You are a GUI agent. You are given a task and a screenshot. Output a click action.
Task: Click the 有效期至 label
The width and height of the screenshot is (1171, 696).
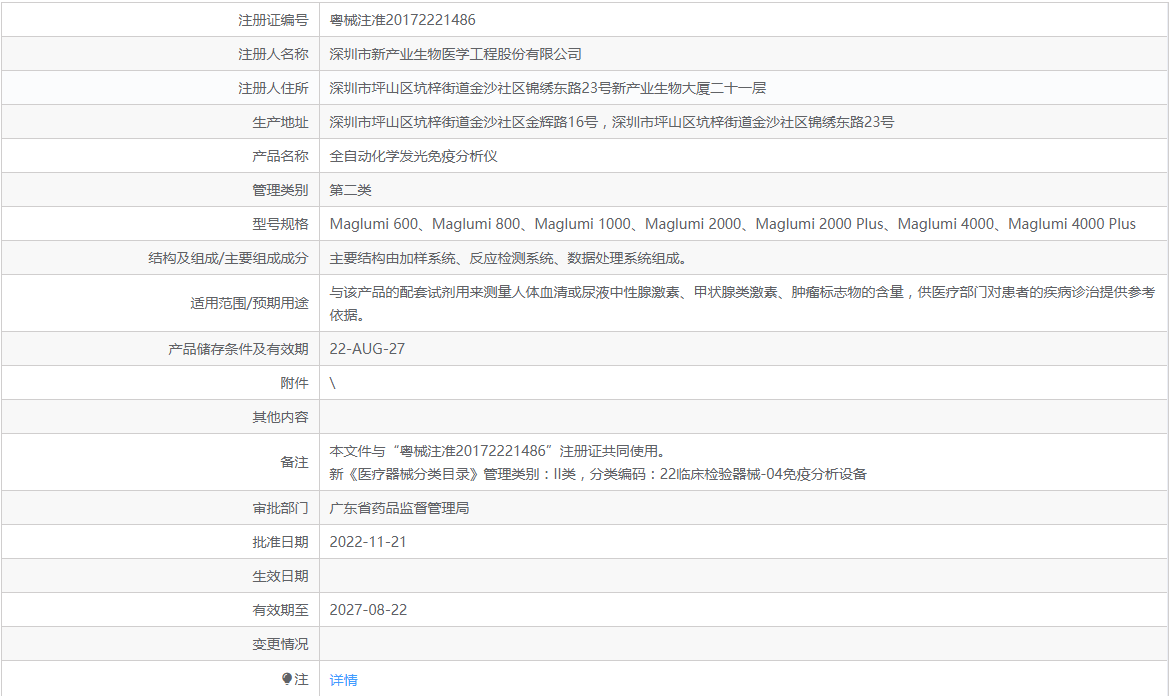coord(280,610)
